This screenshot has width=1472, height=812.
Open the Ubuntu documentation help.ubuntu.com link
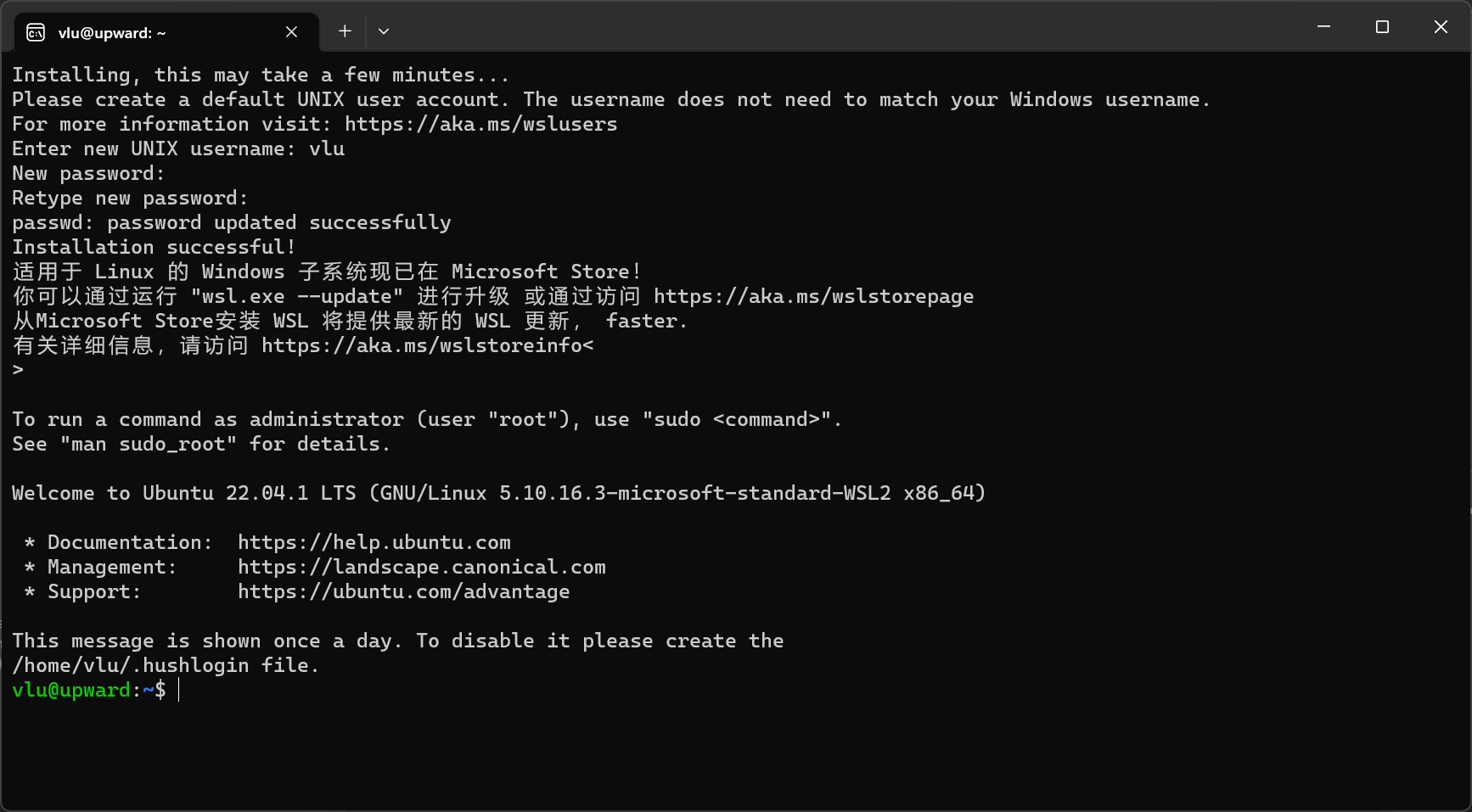[x=374, y=542]
